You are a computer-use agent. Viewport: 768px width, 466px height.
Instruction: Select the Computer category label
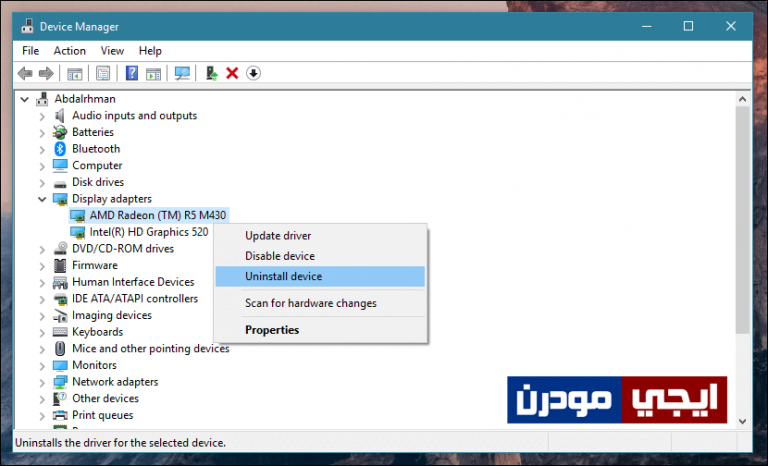(97, 165)
